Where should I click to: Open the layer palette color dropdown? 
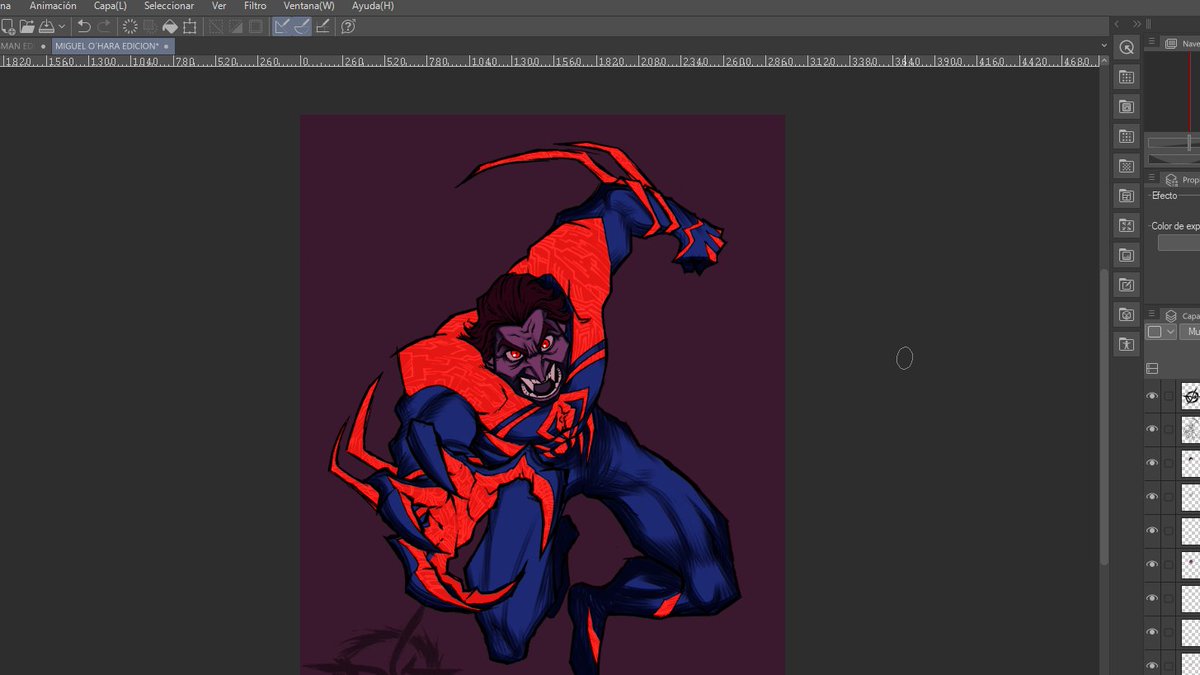pos(1161,331)
